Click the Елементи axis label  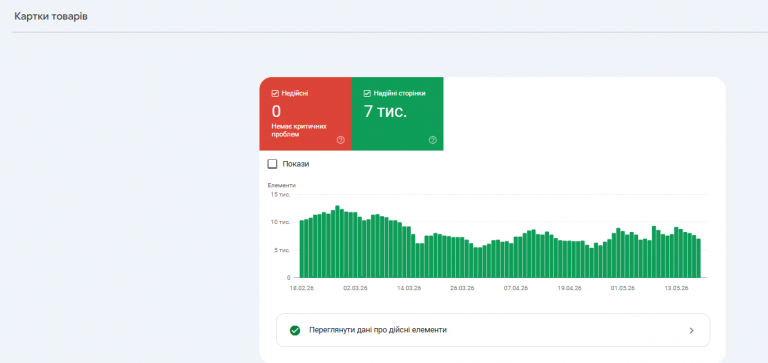(x=282, y=185)
